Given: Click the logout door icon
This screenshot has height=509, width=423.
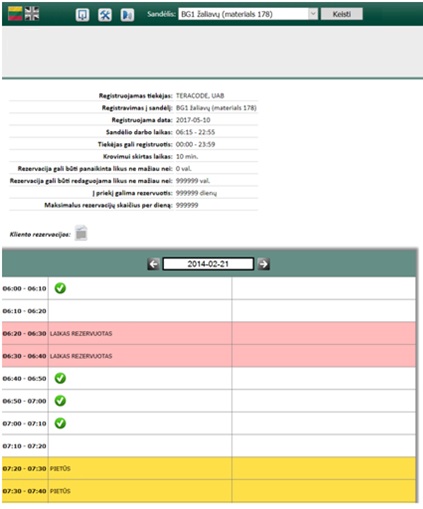Looking at the screenshot, I should tap(127, 15).
